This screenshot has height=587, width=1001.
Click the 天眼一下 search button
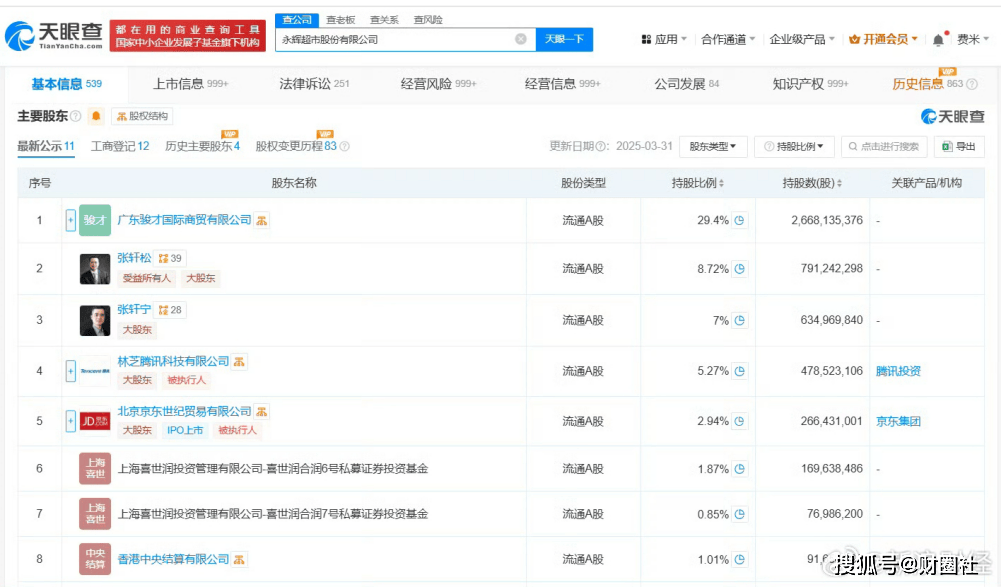coord(564,40)
